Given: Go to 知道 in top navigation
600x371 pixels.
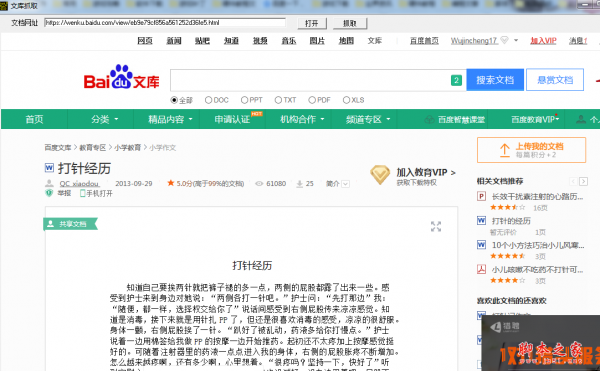Looking at the screenshot, I should (232, 41).
